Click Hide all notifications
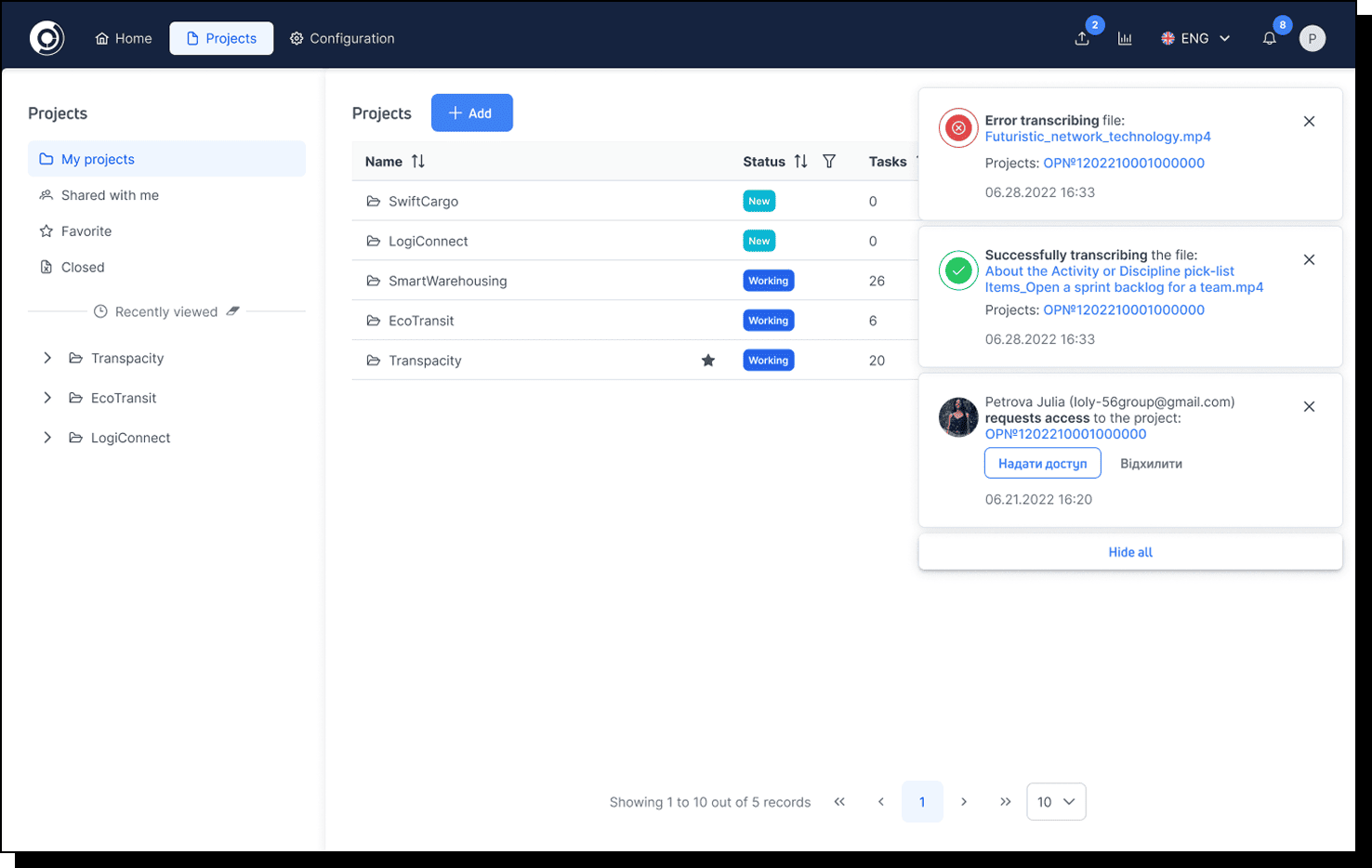Viewport: 1372px width, 868px height. point(1130,552)
